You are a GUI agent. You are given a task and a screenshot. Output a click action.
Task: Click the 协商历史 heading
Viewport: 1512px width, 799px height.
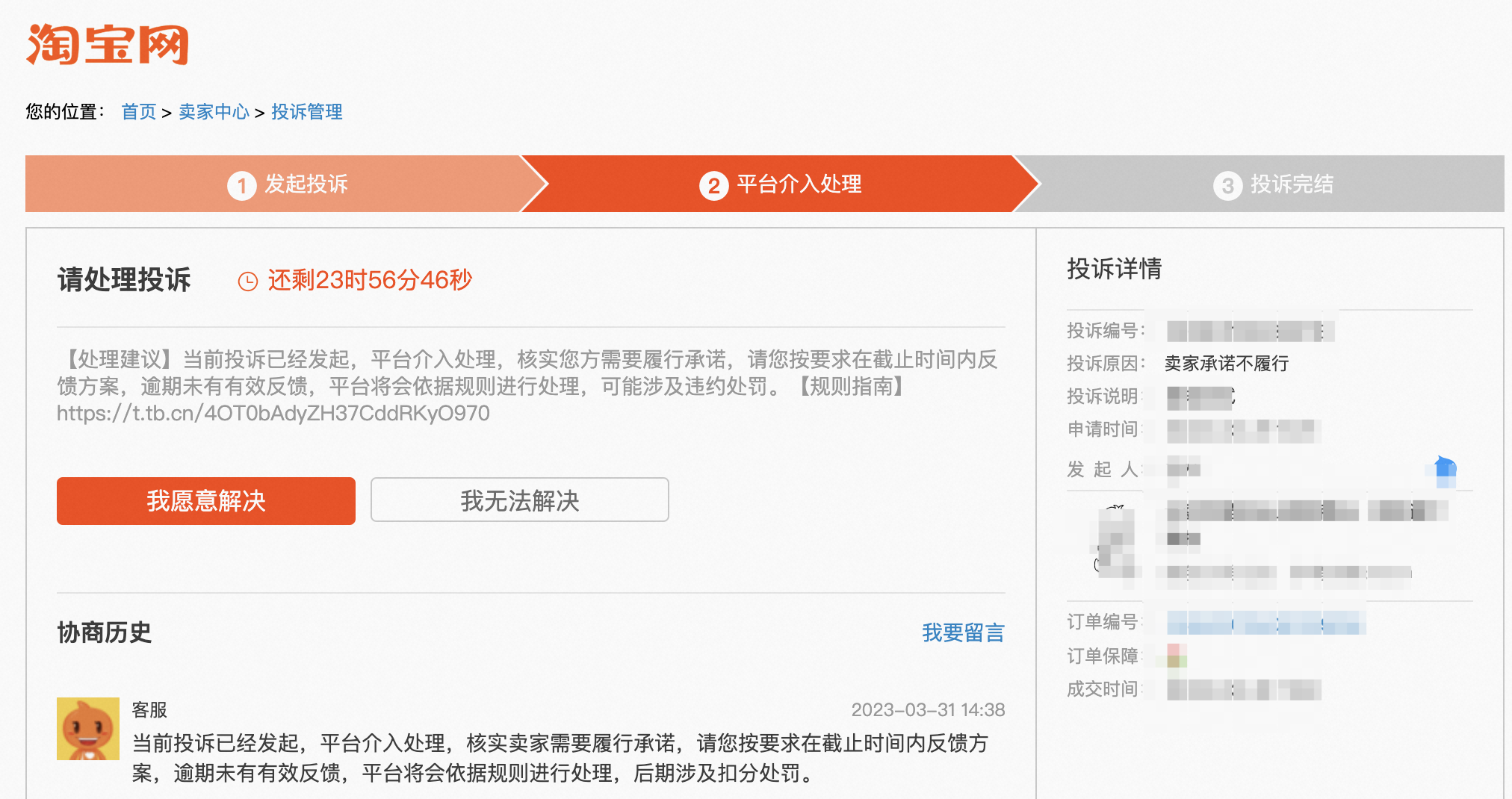point(105,632)
